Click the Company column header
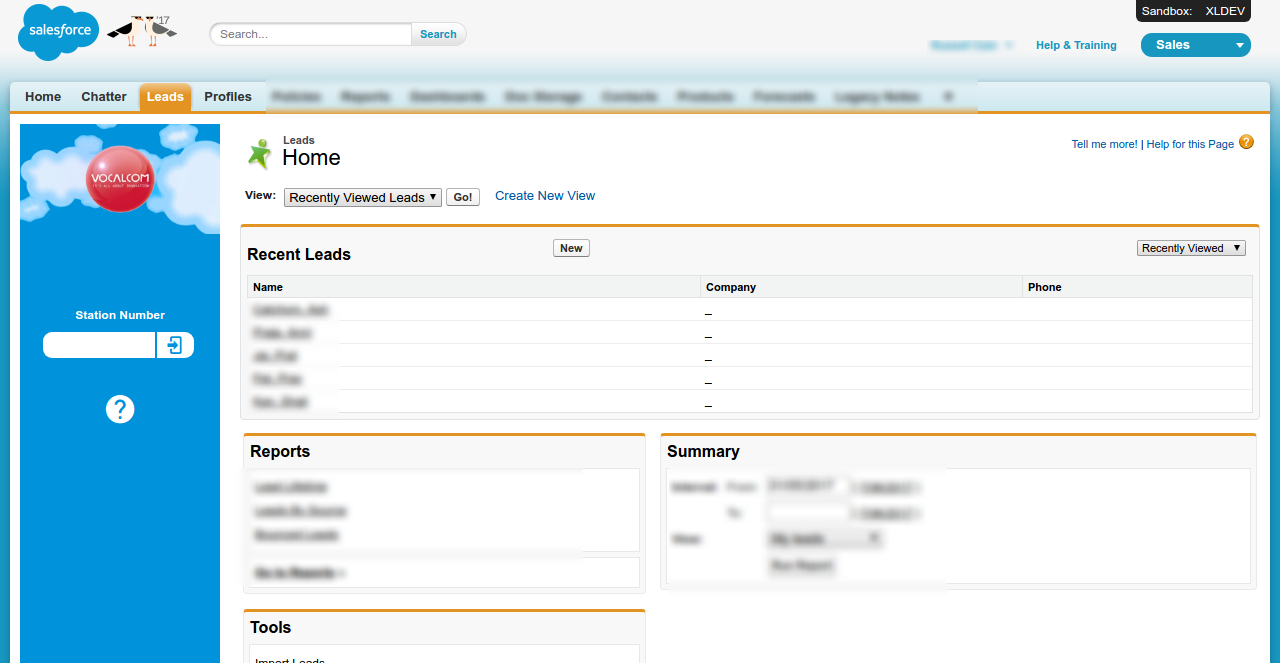This screenshot has width=1280, height=663. tap(861, 287)
